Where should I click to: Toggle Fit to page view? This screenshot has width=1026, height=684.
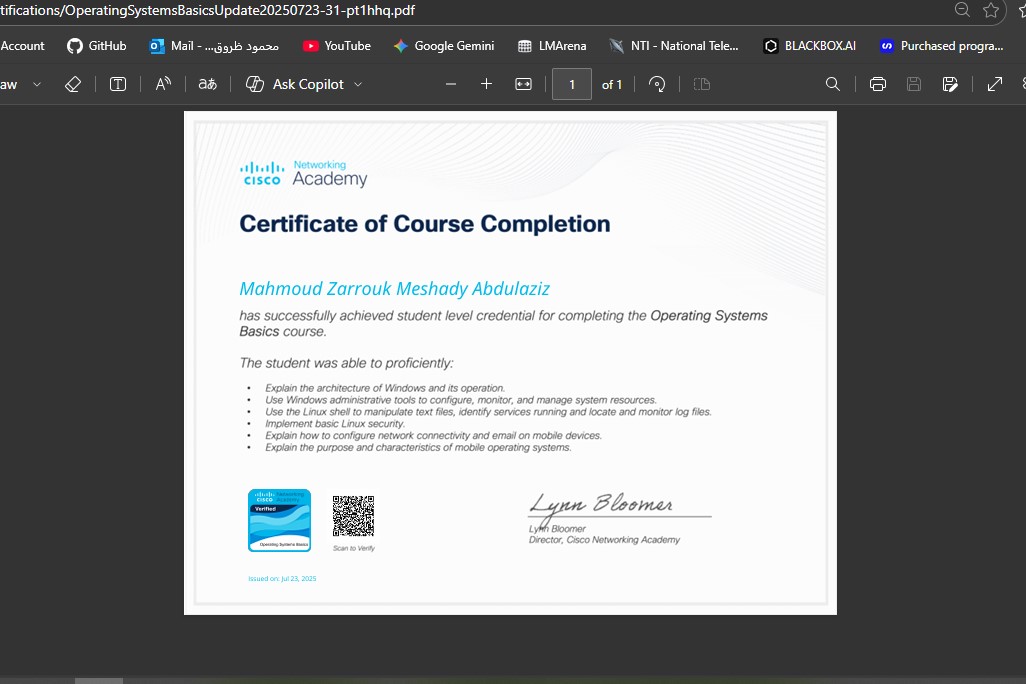[523, 84]
